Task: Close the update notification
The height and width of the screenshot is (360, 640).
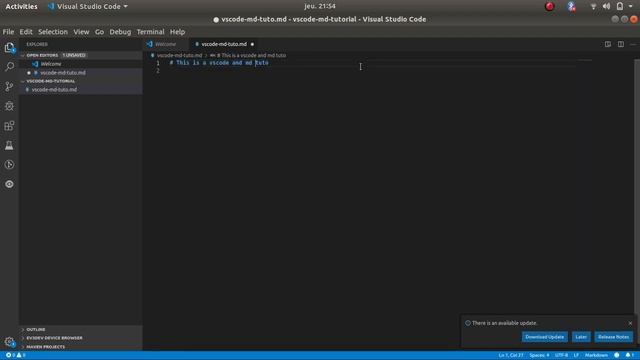Action: tap(630, 323)
